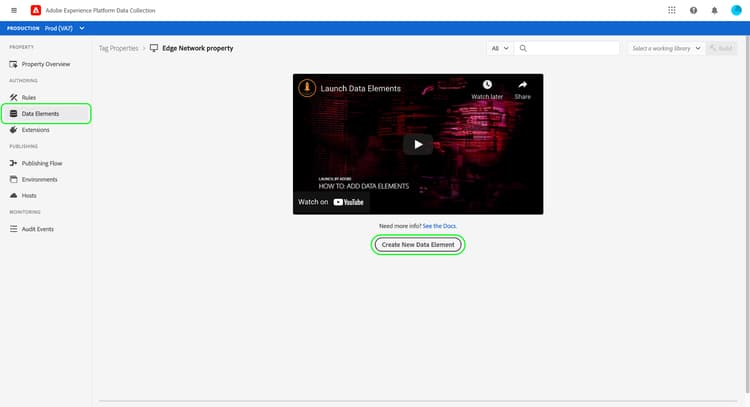
Task: Click the Publishing Flow icon
Action: pyautogui.click(x=13, y=164)
